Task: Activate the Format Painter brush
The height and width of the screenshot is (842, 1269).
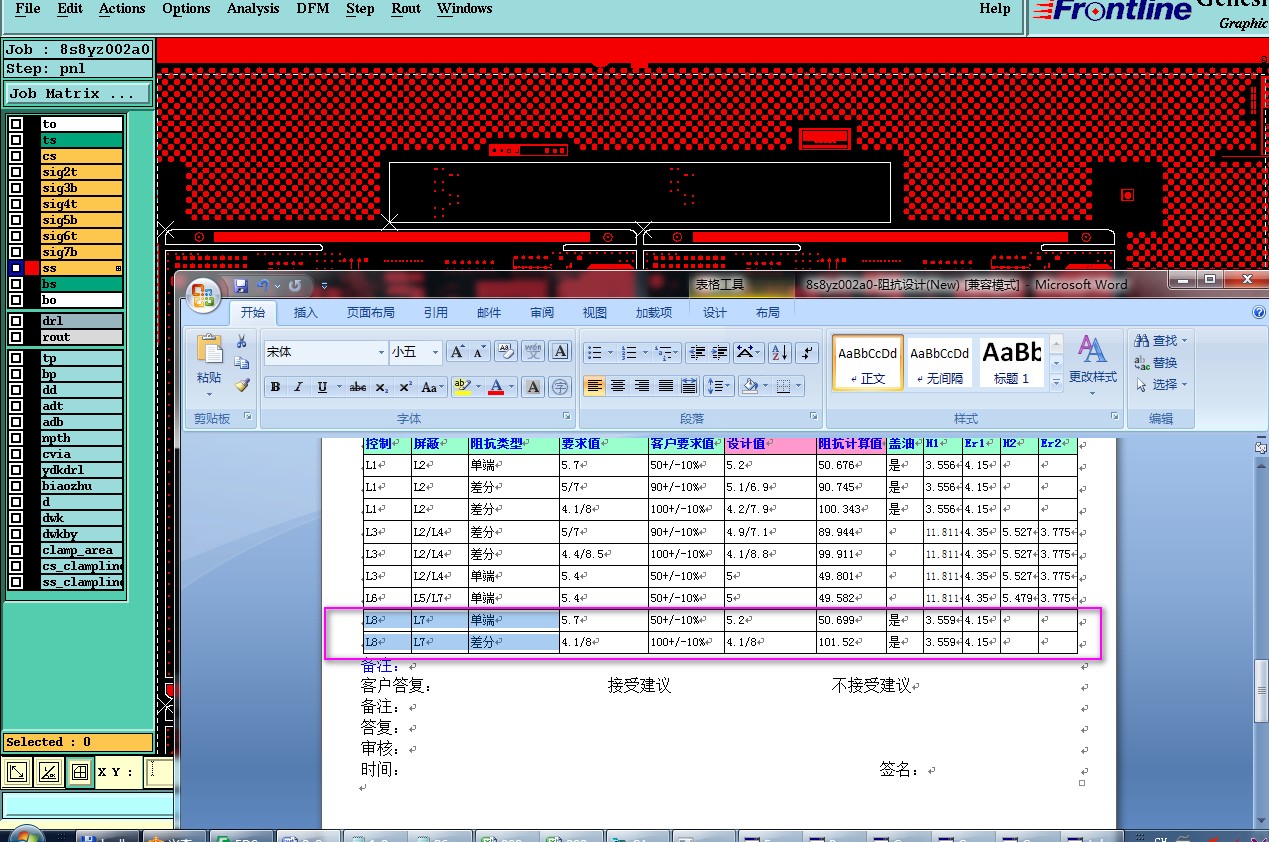Action: click(x=241, y=384)
